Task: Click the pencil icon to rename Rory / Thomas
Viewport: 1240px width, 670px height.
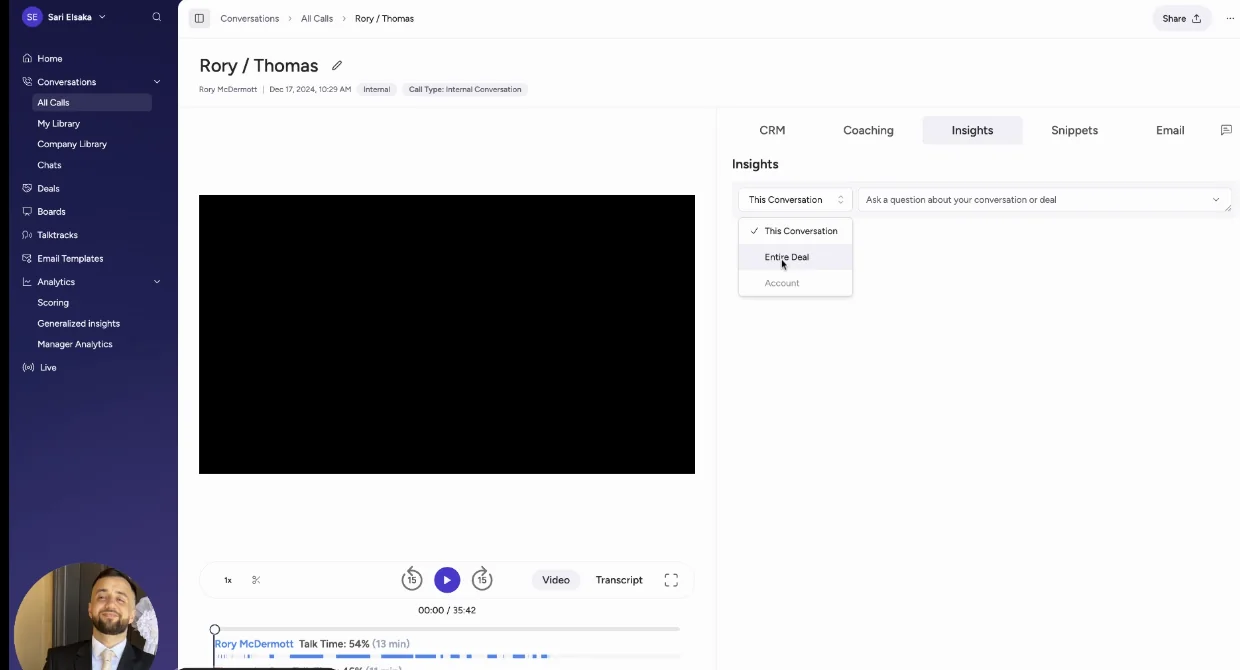Action: tap(337, 66)
